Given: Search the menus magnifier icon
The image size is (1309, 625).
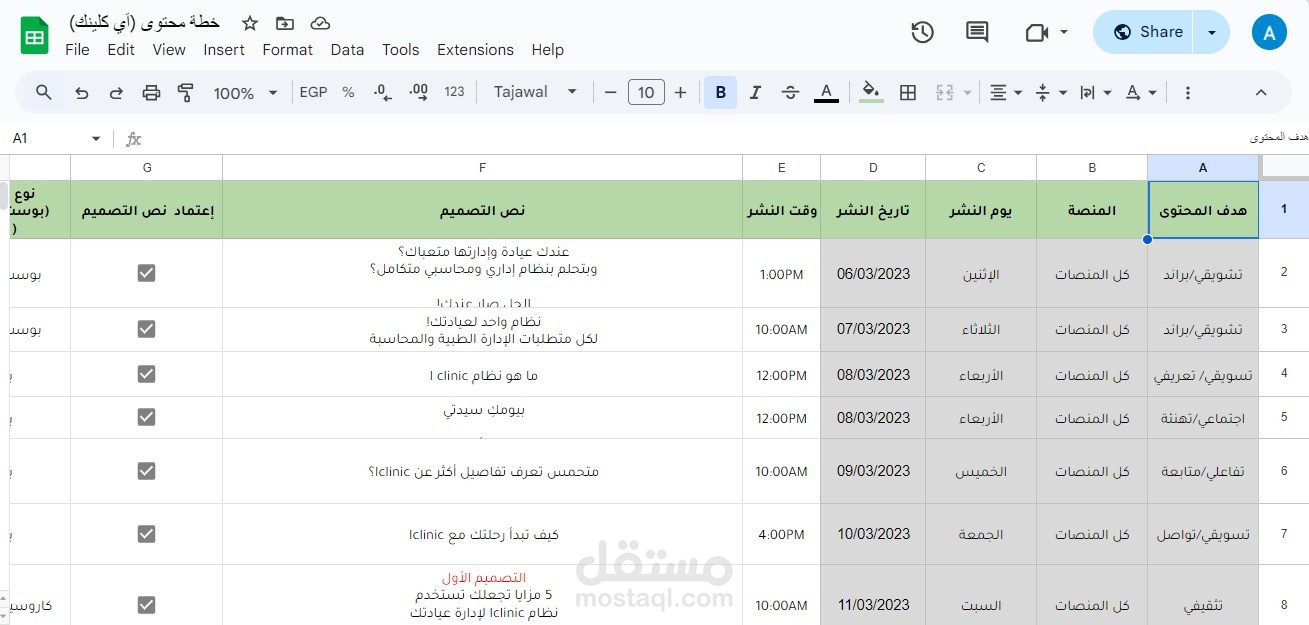Looking at the screenshot, I should click(x=44, y=92).
